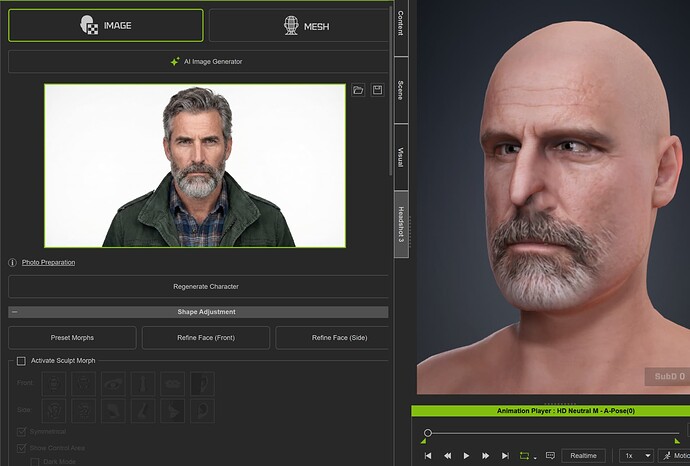Viewport: 690px width, 466px height.
Task: Select Side mouth sculpt icon
Action: pos(172,411)
